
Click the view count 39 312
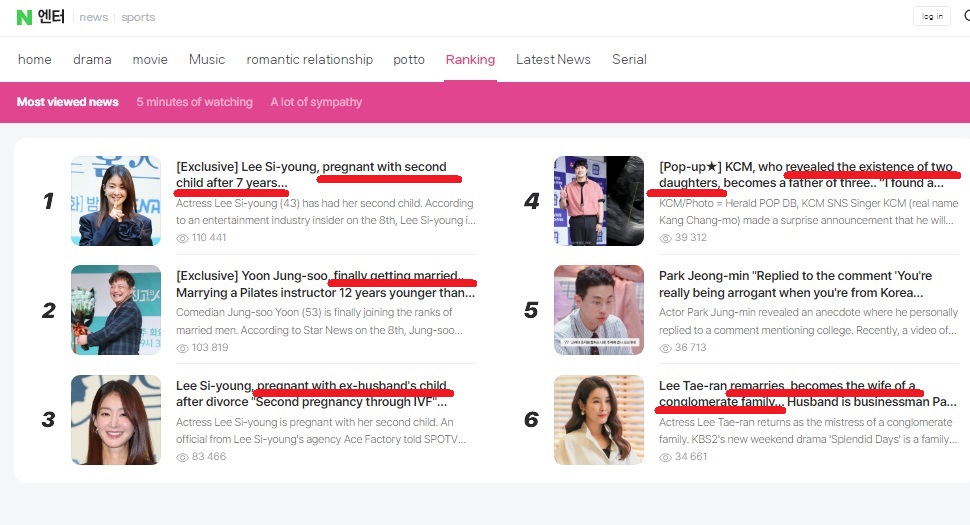click(x=690, y=238)
